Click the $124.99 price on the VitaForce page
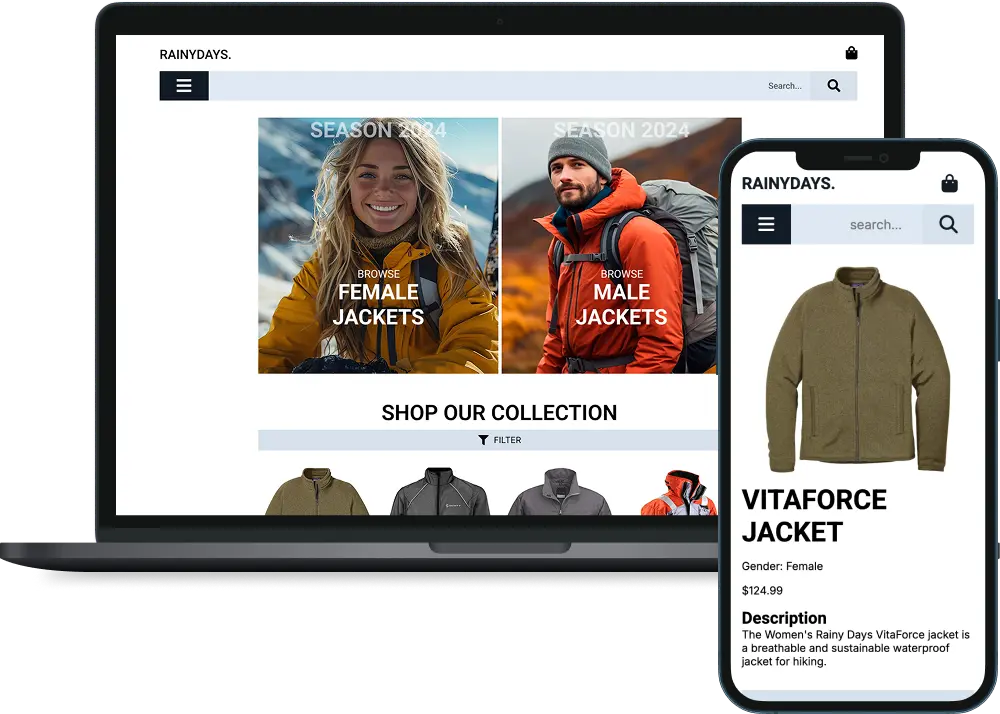This screenshot has width=1000, height=714. tap(762, 590)
